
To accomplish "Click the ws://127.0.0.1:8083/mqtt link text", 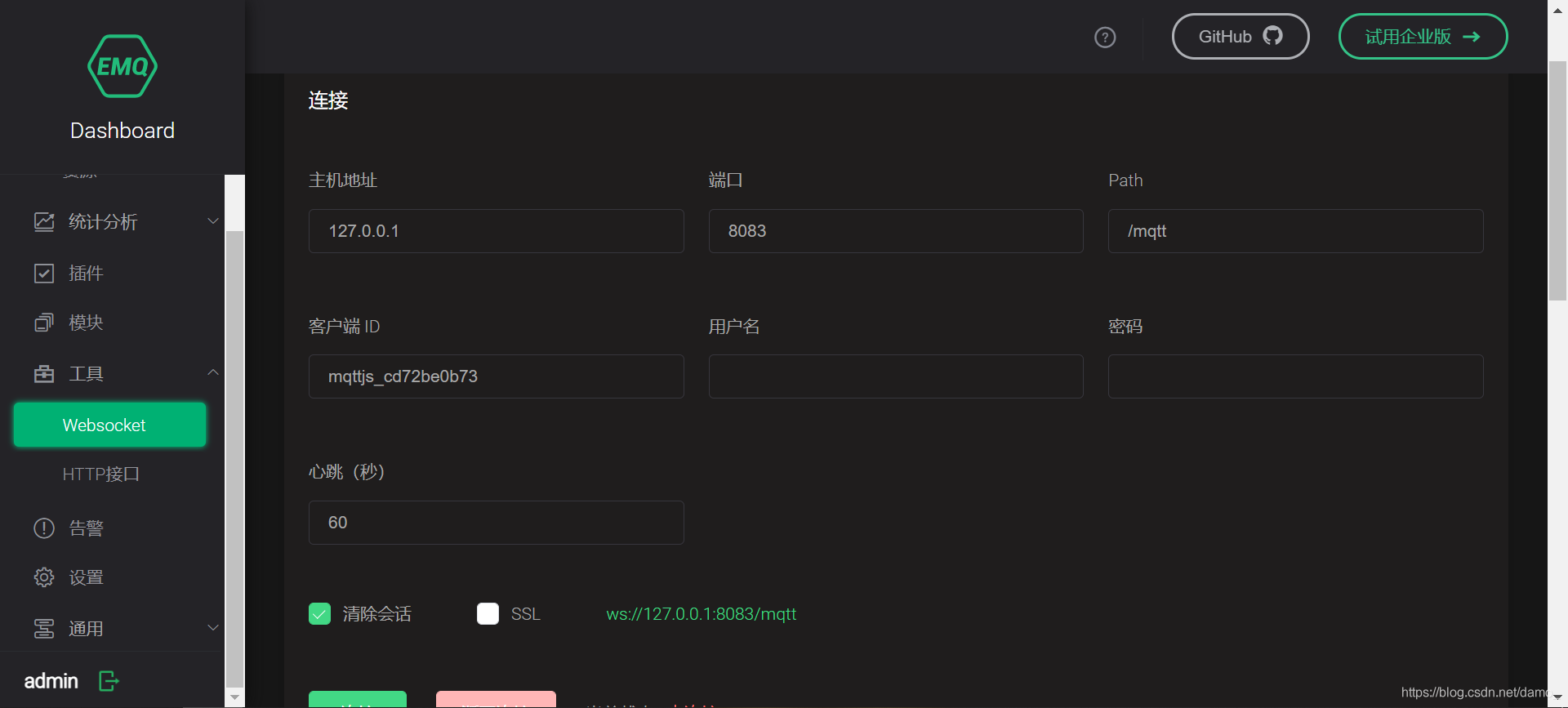I will coord(701,614).
